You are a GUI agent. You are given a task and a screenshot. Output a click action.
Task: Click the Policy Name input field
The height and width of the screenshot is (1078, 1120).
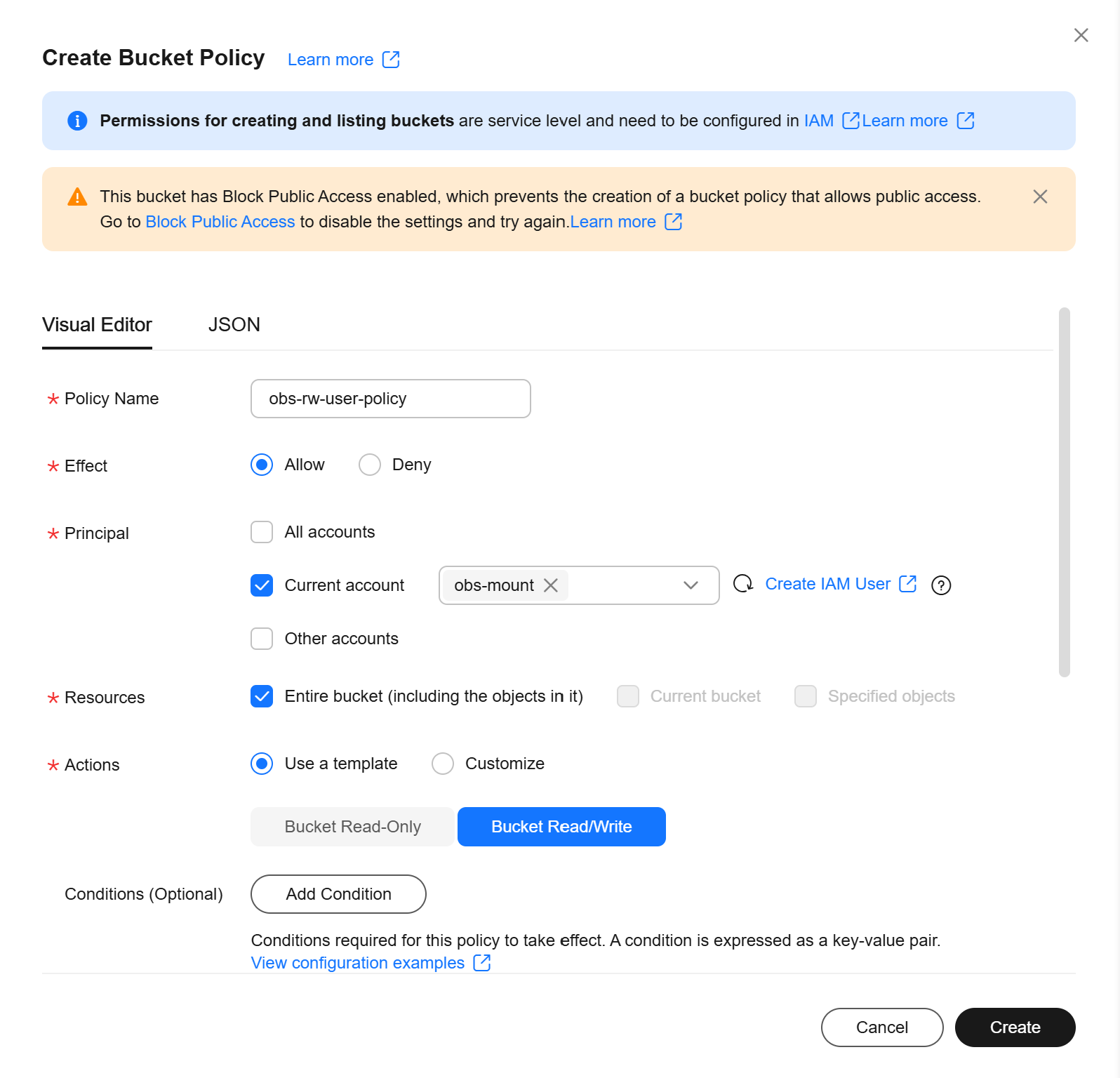(390, 399)
